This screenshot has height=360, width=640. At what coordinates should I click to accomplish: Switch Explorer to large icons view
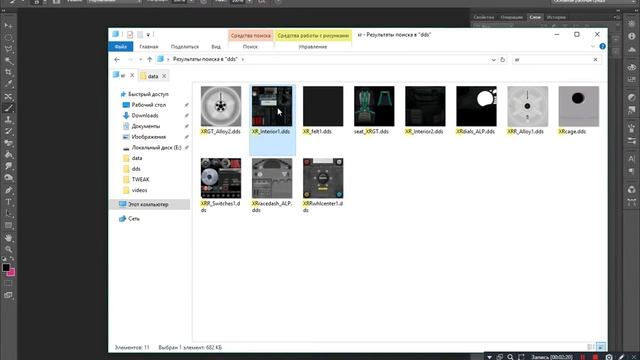click(x=601, y=347)
